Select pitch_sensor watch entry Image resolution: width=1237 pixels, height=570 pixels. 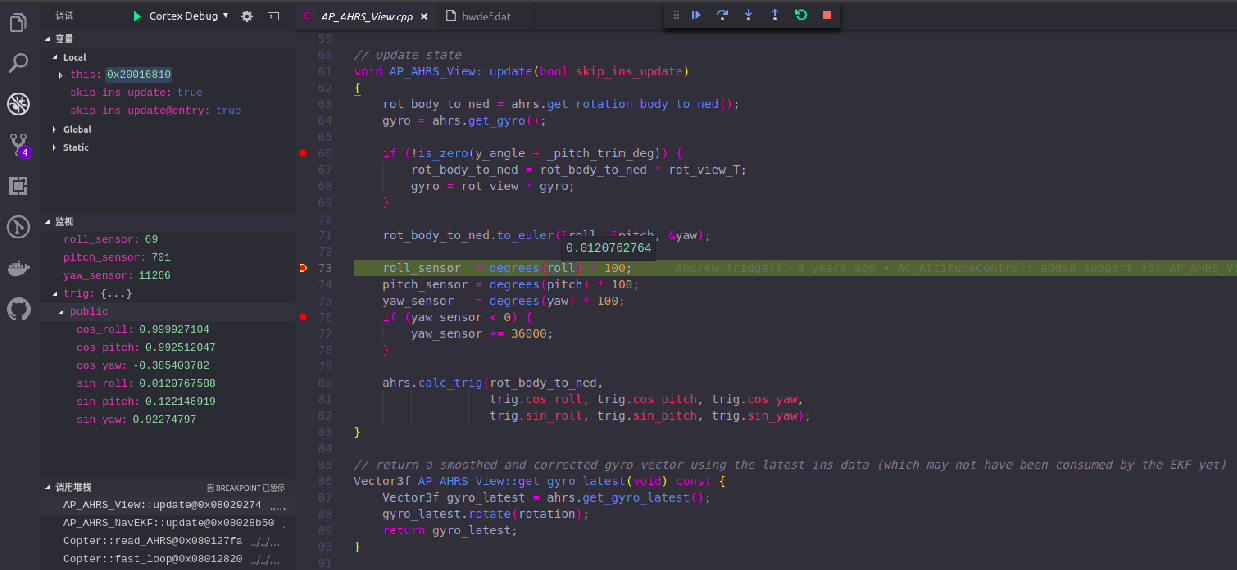click(166, 257)
